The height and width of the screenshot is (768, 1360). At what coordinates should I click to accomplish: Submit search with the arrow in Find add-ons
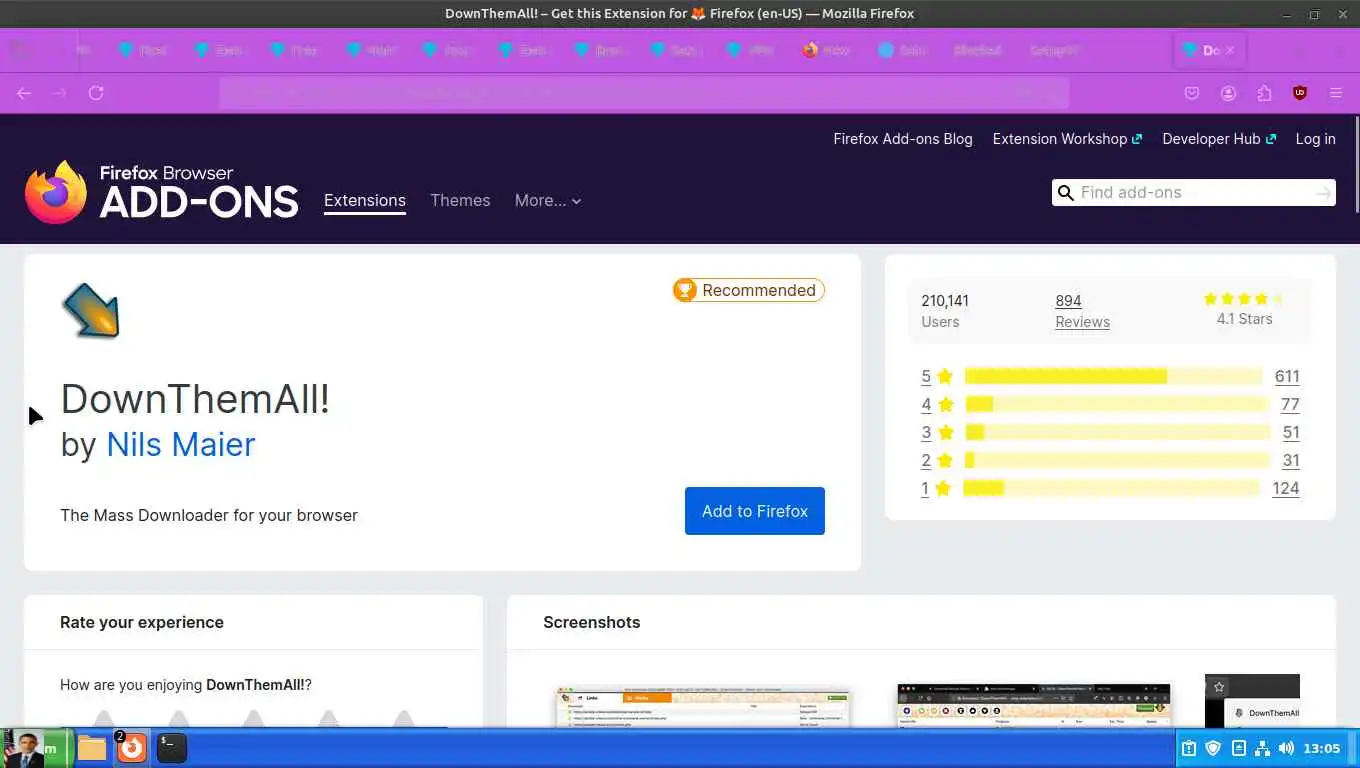pos(1324,193)
